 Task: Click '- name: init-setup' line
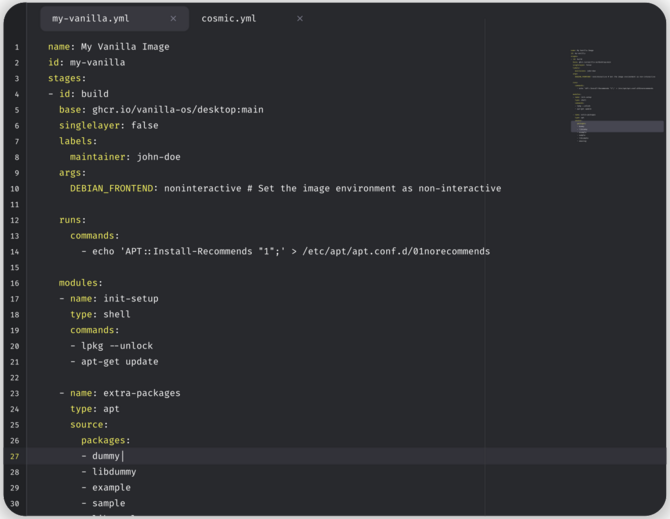109,299
